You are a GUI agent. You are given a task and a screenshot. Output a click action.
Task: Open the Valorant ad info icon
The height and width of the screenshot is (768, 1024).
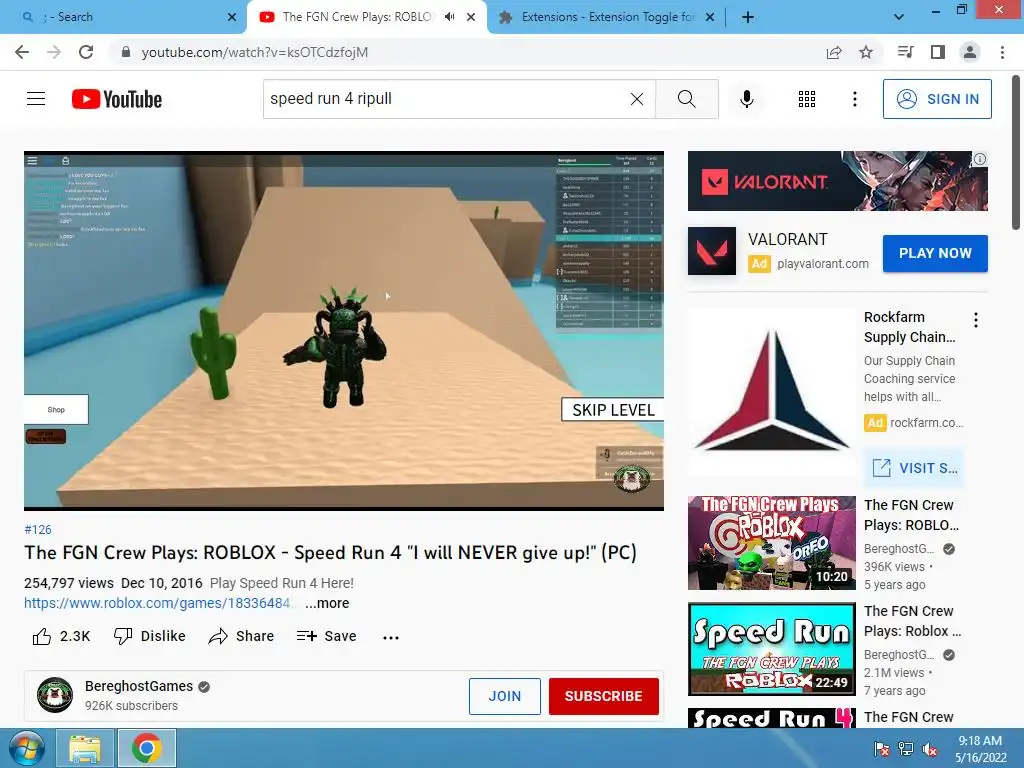click(980, 159)
